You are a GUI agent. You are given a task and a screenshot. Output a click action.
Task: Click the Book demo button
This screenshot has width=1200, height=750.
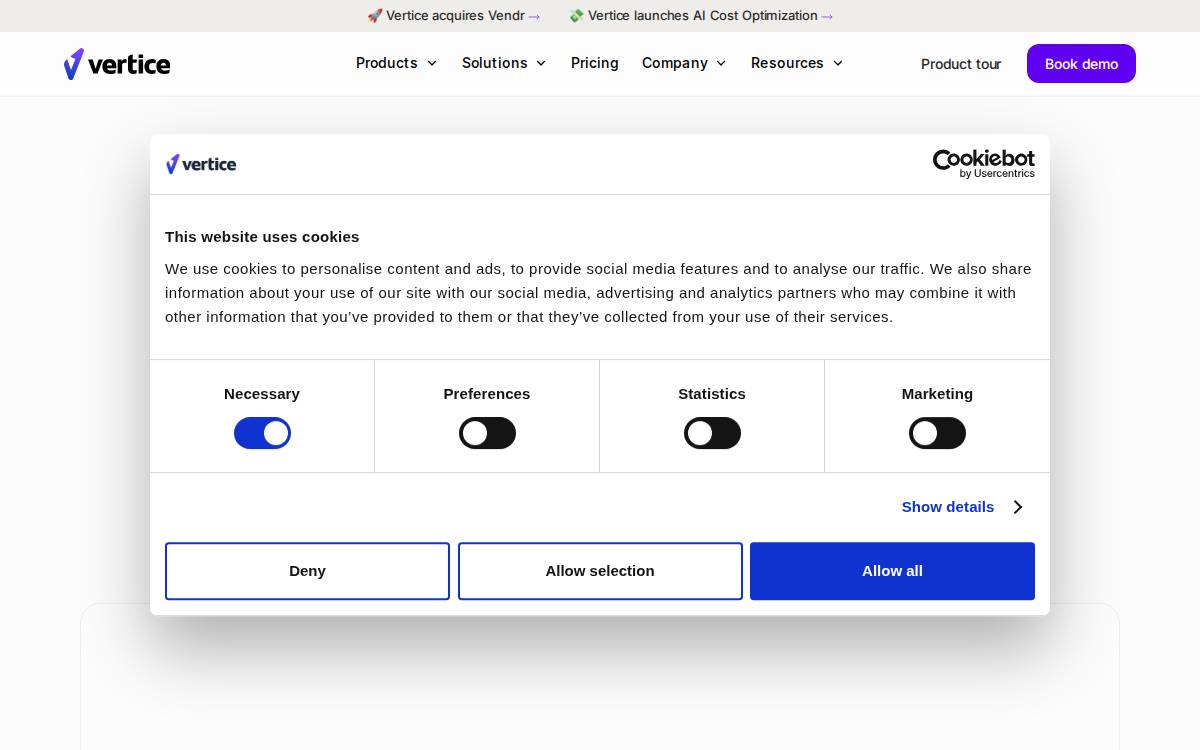1081,64
